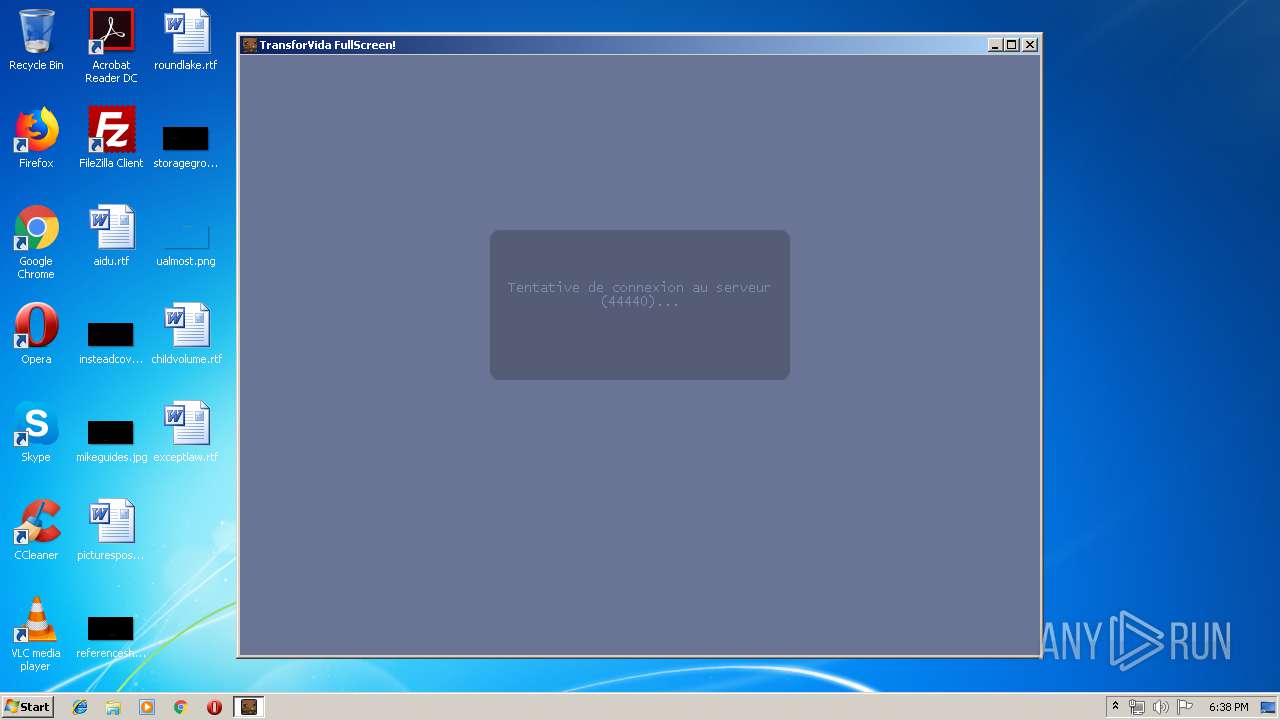Close the TransforVida FullScreen window
1280x720 pixels.
tap(1030, 45)
